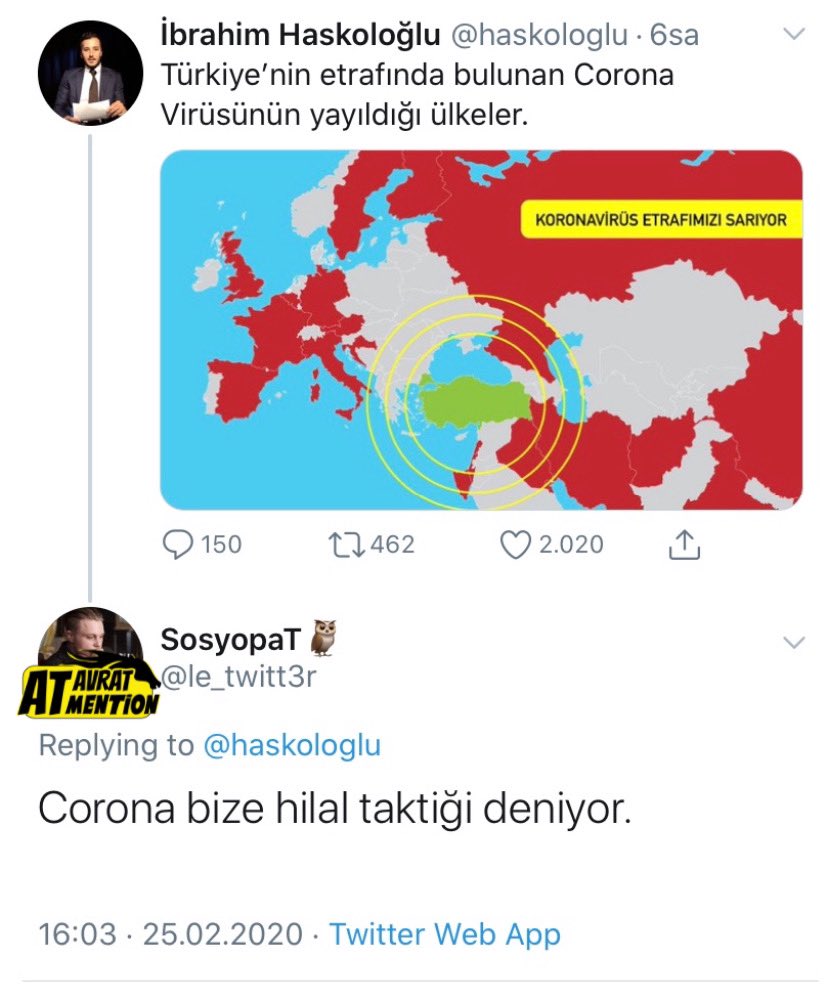Click the reply text about hilal taktiği
This screenshot has height=991, width=828.
click(x=335, y=808)
